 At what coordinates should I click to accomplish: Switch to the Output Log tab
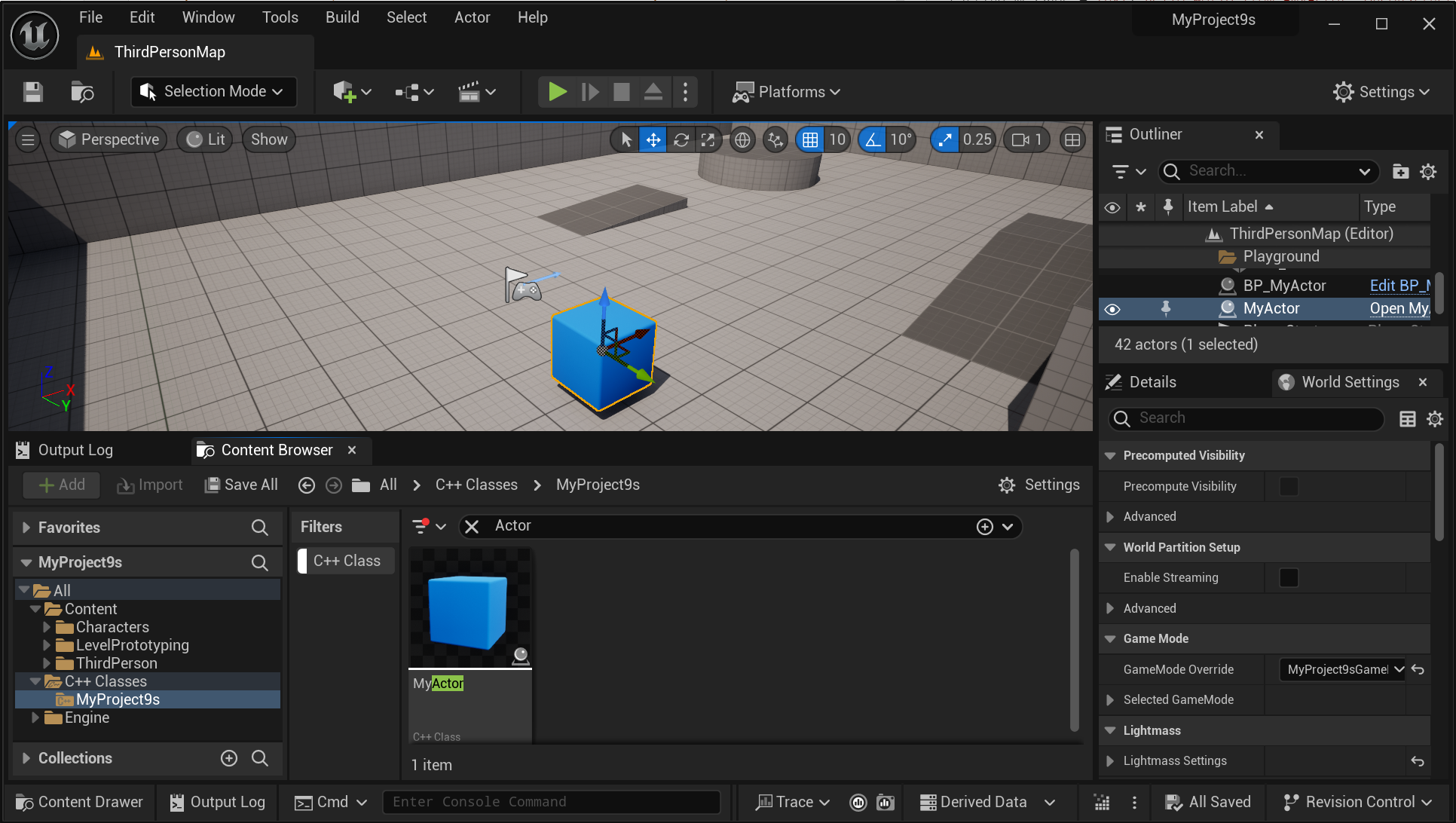pos(65,450)
